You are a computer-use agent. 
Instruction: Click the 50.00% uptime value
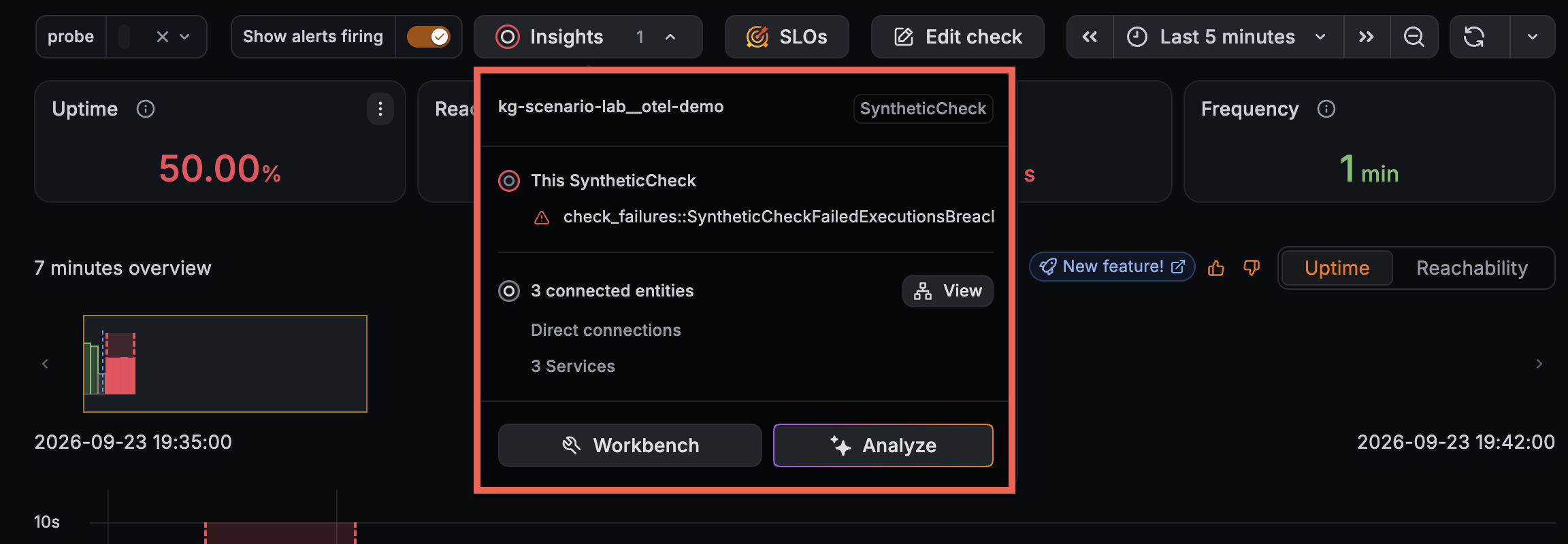220,169
